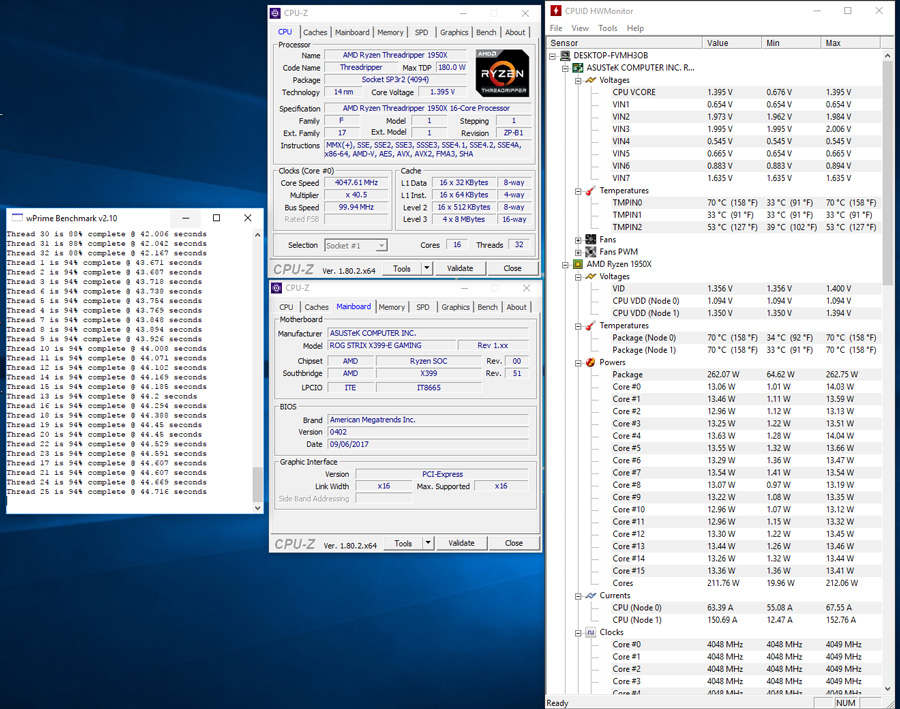Image resolution: width=900 pixels, height=709 pixels.
Task: Click the HWMonitor app icon in title bar
Action: click(555, 11)
